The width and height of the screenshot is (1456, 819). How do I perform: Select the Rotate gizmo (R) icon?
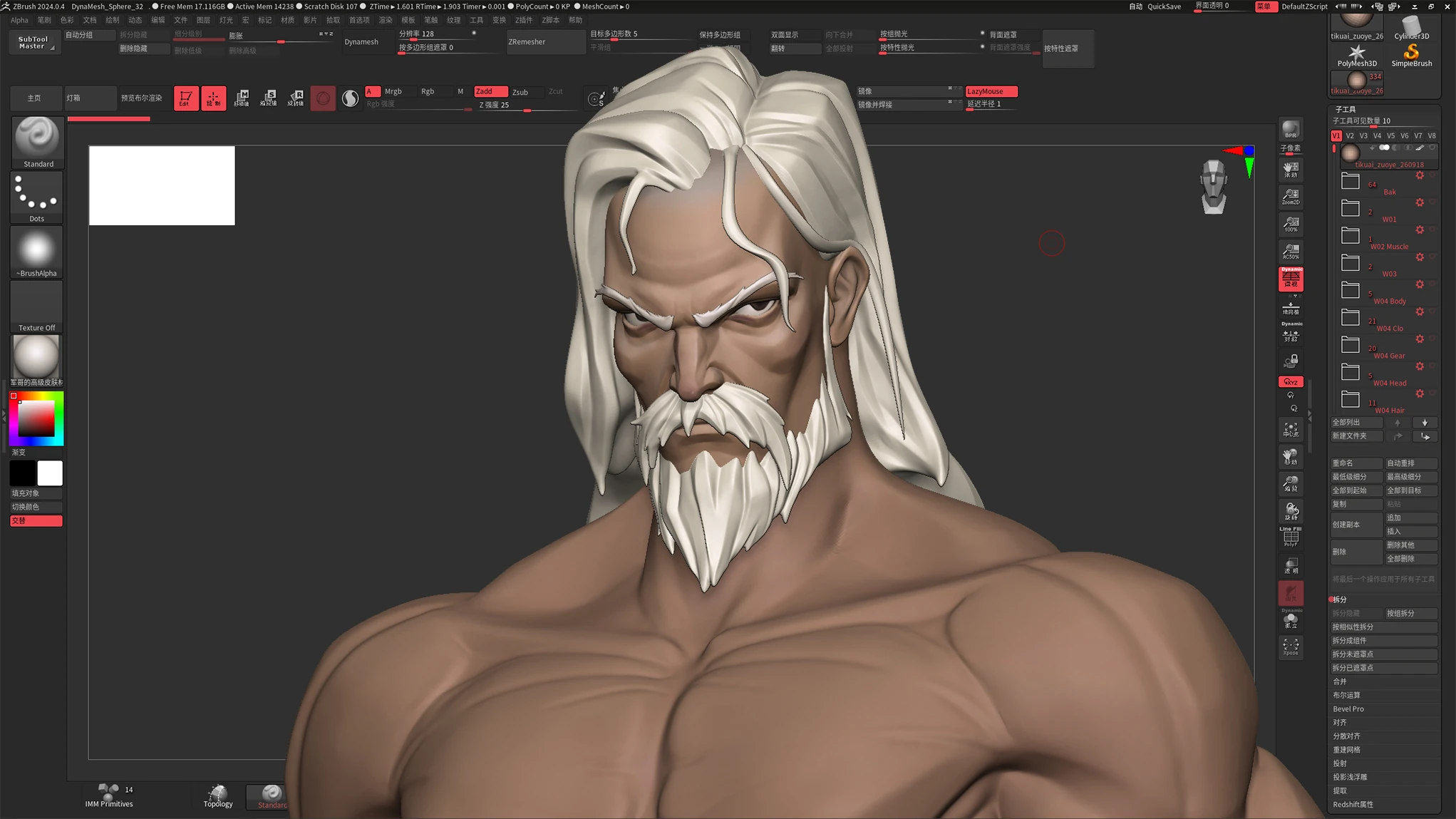pos(296,98)
